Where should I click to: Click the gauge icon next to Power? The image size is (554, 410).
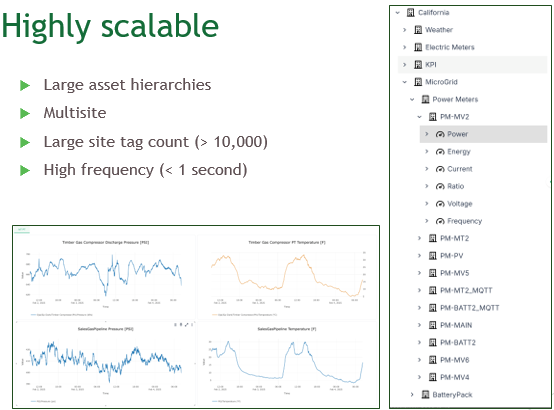(440, 134)
